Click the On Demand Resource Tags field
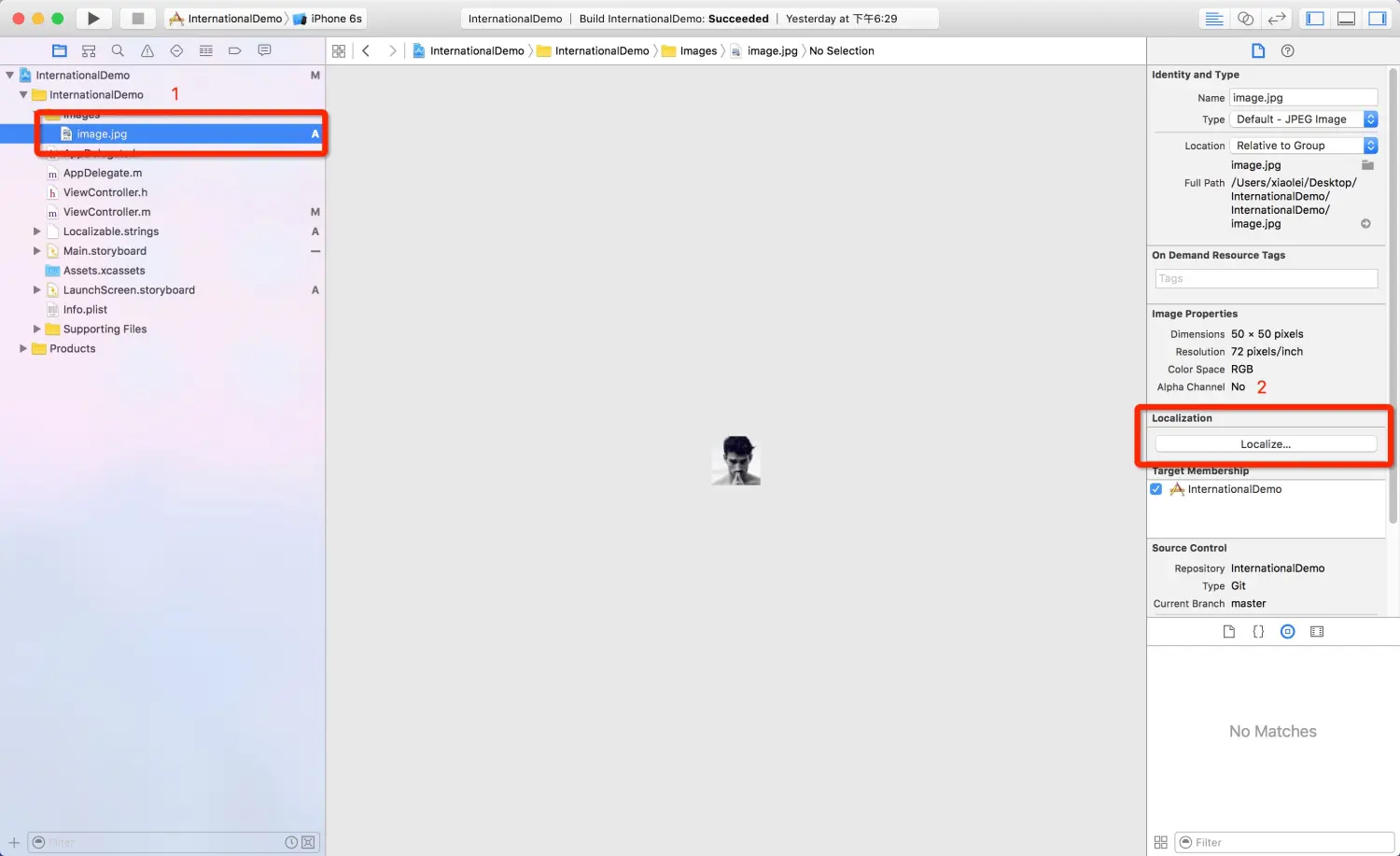Image resolution: width=1400 pixels, height=856 pixels. [1267, 279]
